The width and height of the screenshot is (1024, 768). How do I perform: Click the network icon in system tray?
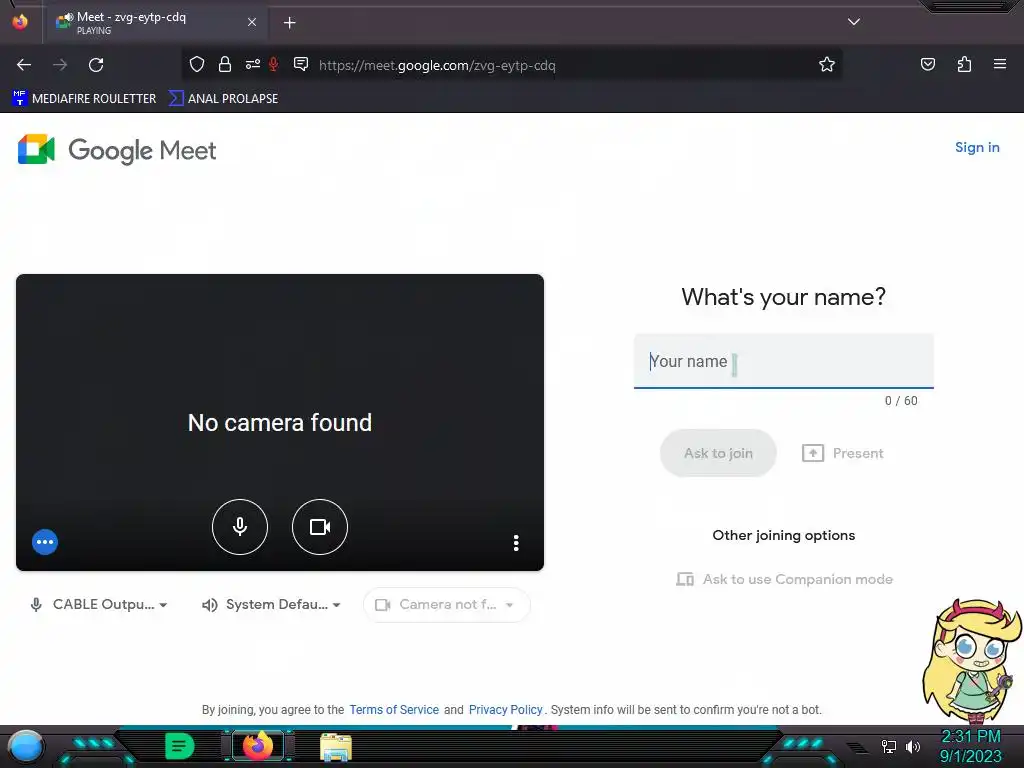pyautogui.click(x=888, y=746)
